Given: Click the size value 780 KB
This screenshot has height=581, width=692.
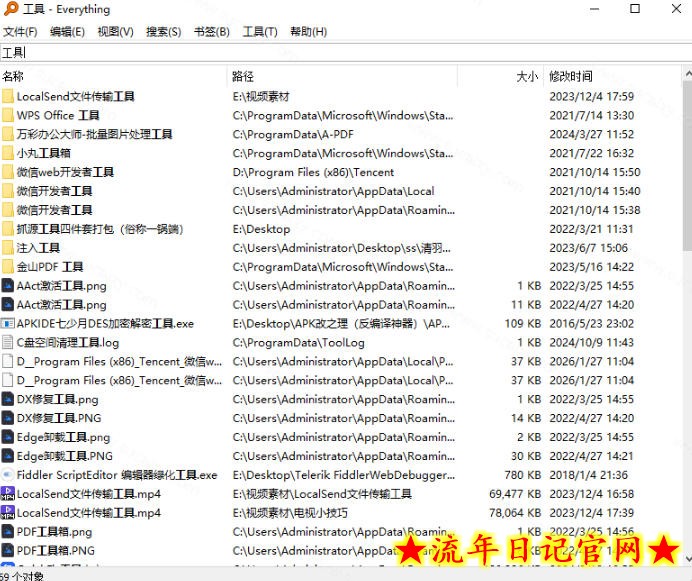Looking at the screenshot, I should pos(523,475).
